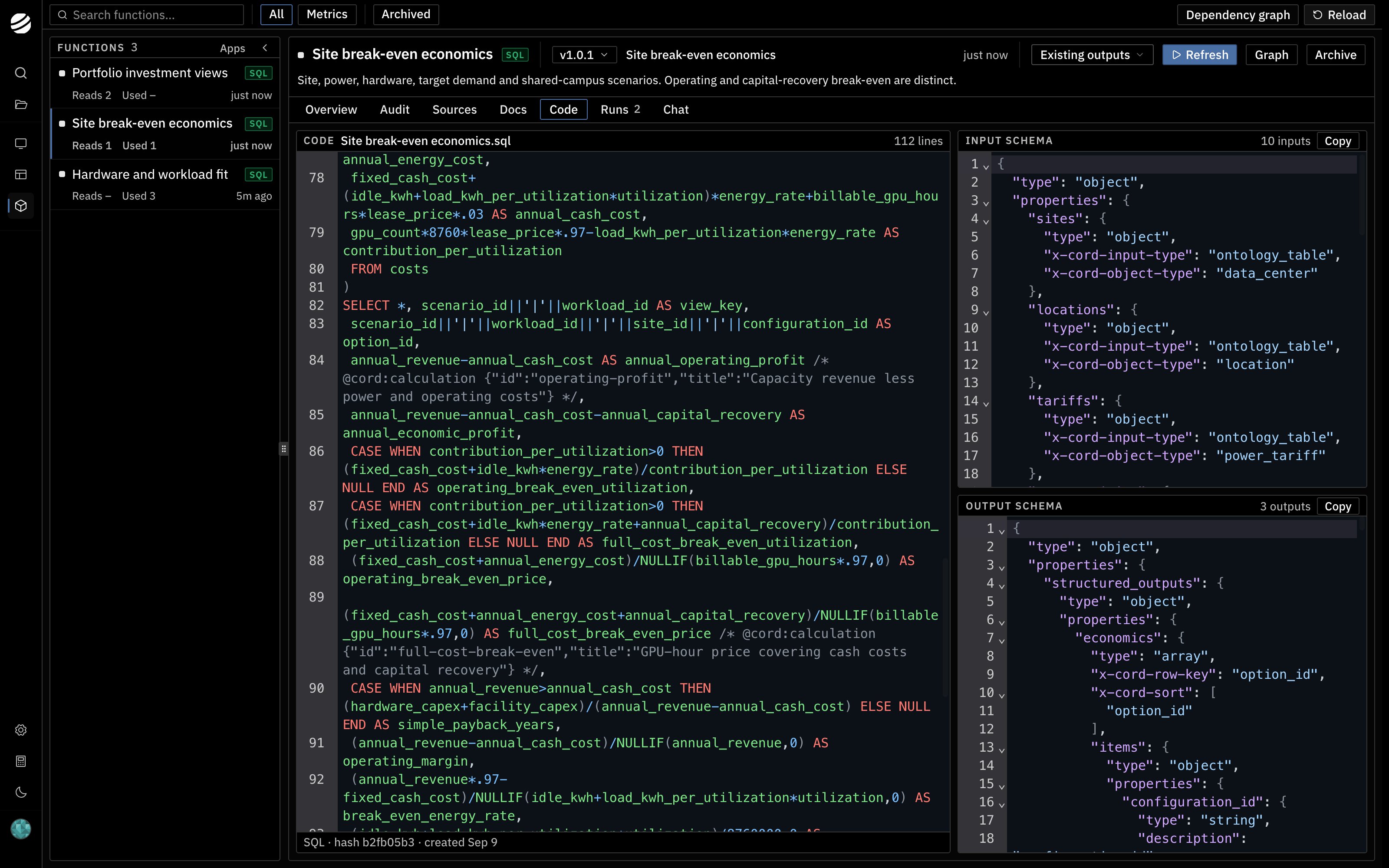This screenshot has width=1389, height=868.
Task: Switch to the Overview tab
Action: 331,109
